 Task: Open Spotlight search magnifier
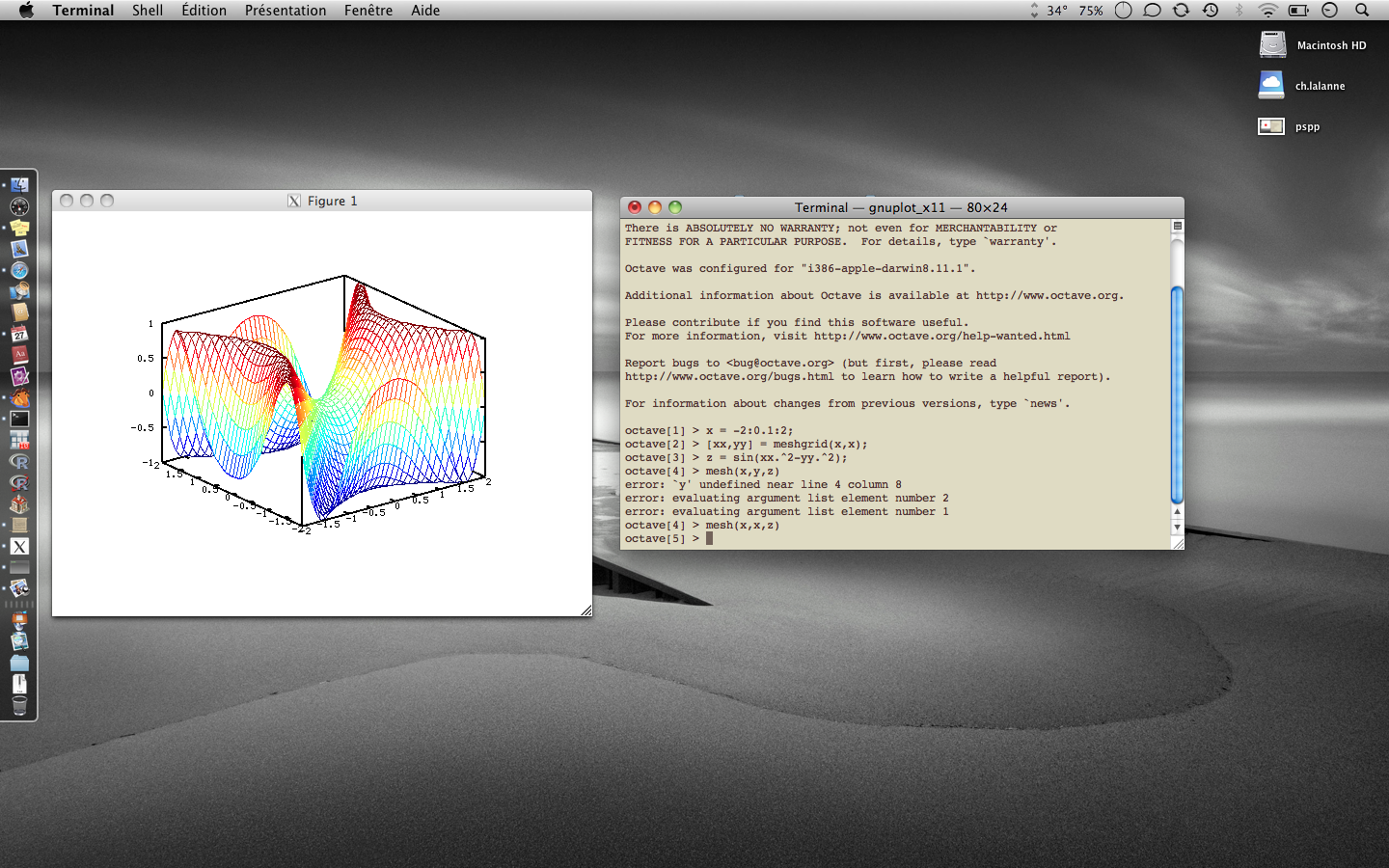click(x=1362, y=11)
